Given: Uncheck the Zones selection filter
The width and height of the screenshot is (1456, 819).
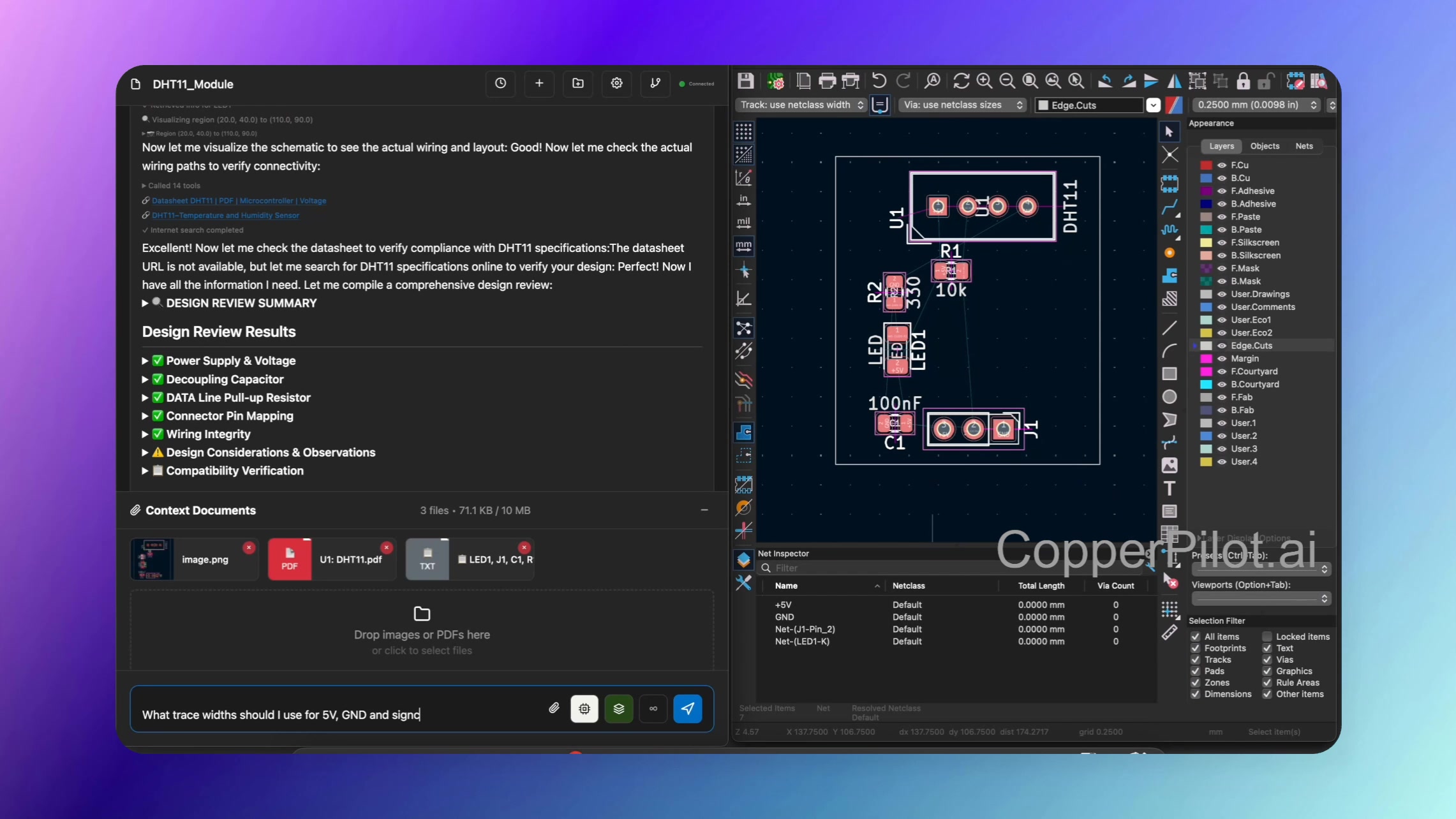Looking at the screenshot, I should tap(1196, 682).
